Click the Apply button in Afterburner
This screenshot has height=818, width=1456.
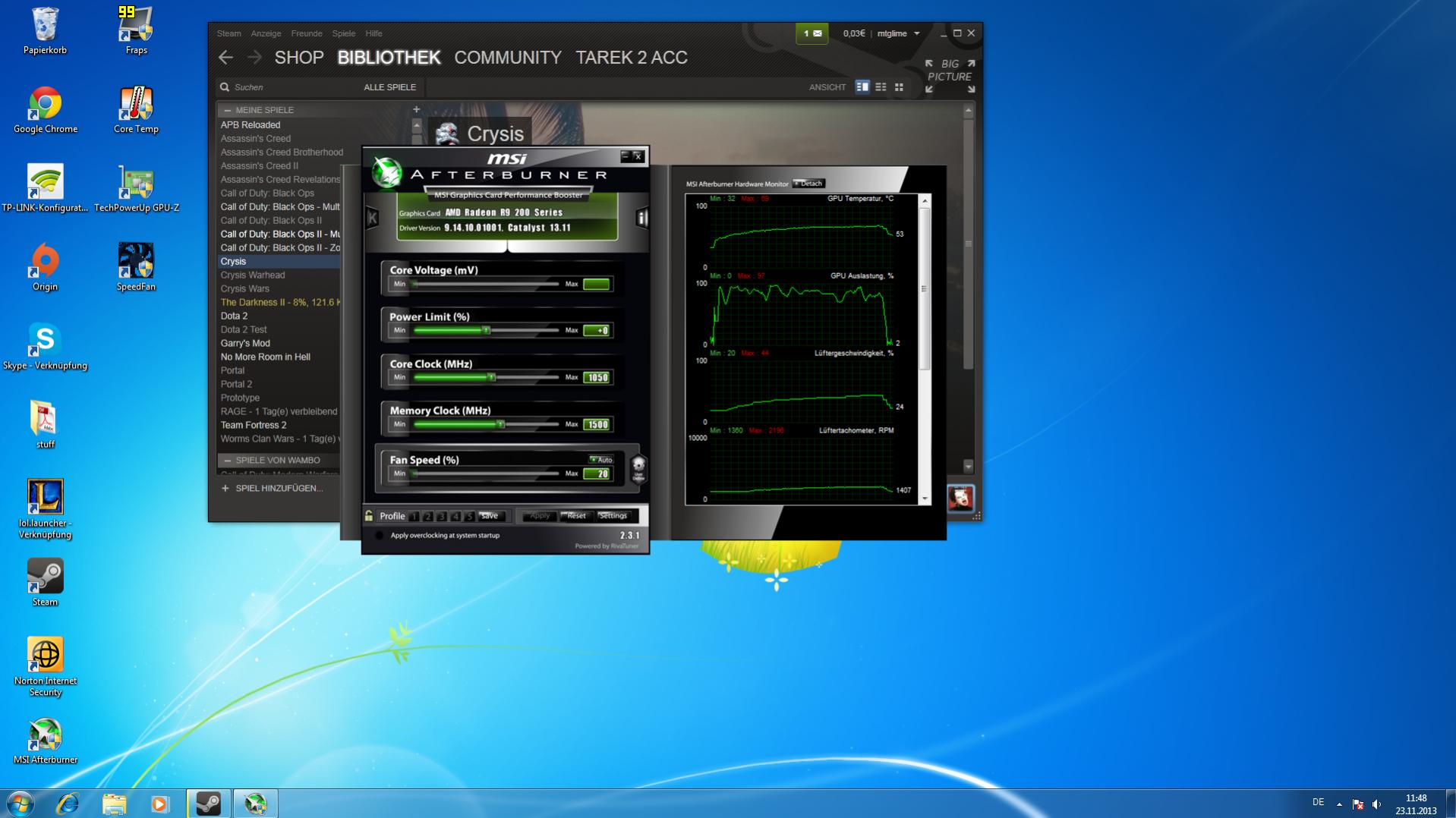pos(539,516)
